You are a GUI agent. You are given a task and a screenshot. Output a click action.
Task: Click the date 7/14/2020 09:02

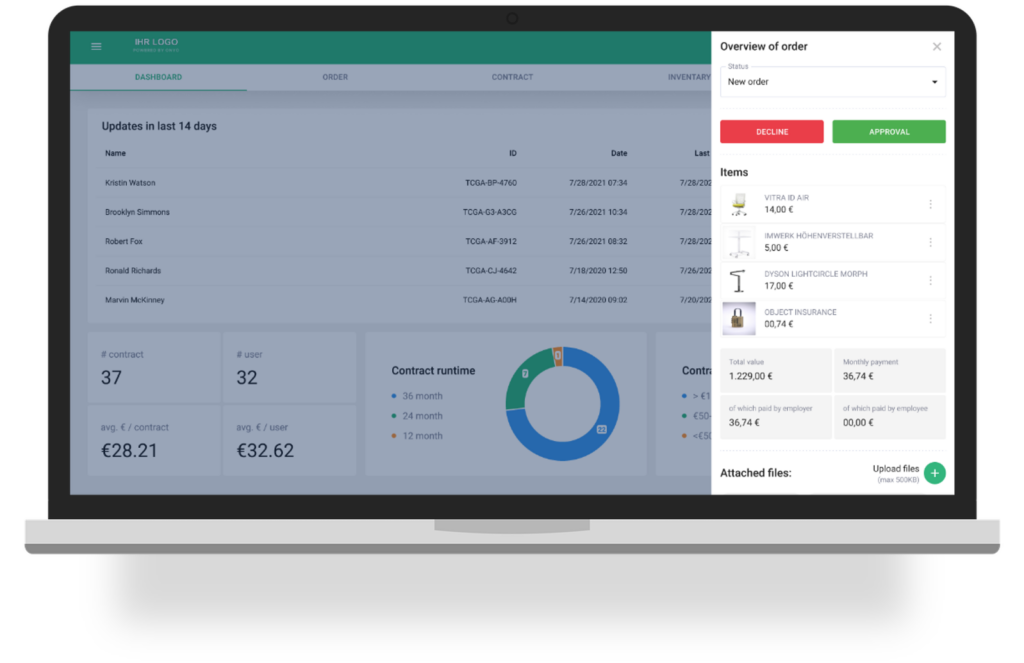[598, 300]
